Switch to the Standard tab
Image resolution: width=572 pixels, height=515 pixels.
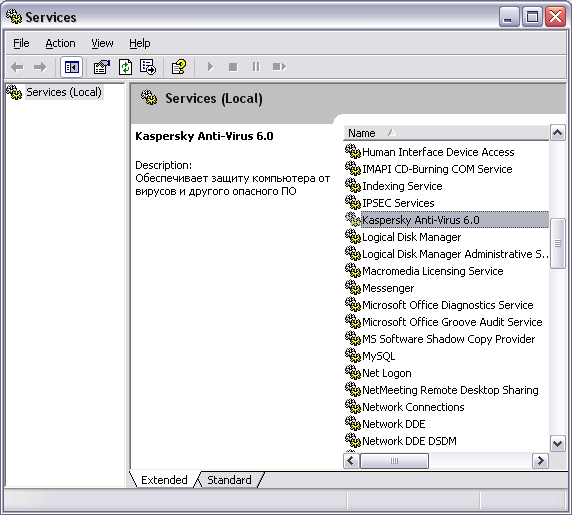(229, 480)
